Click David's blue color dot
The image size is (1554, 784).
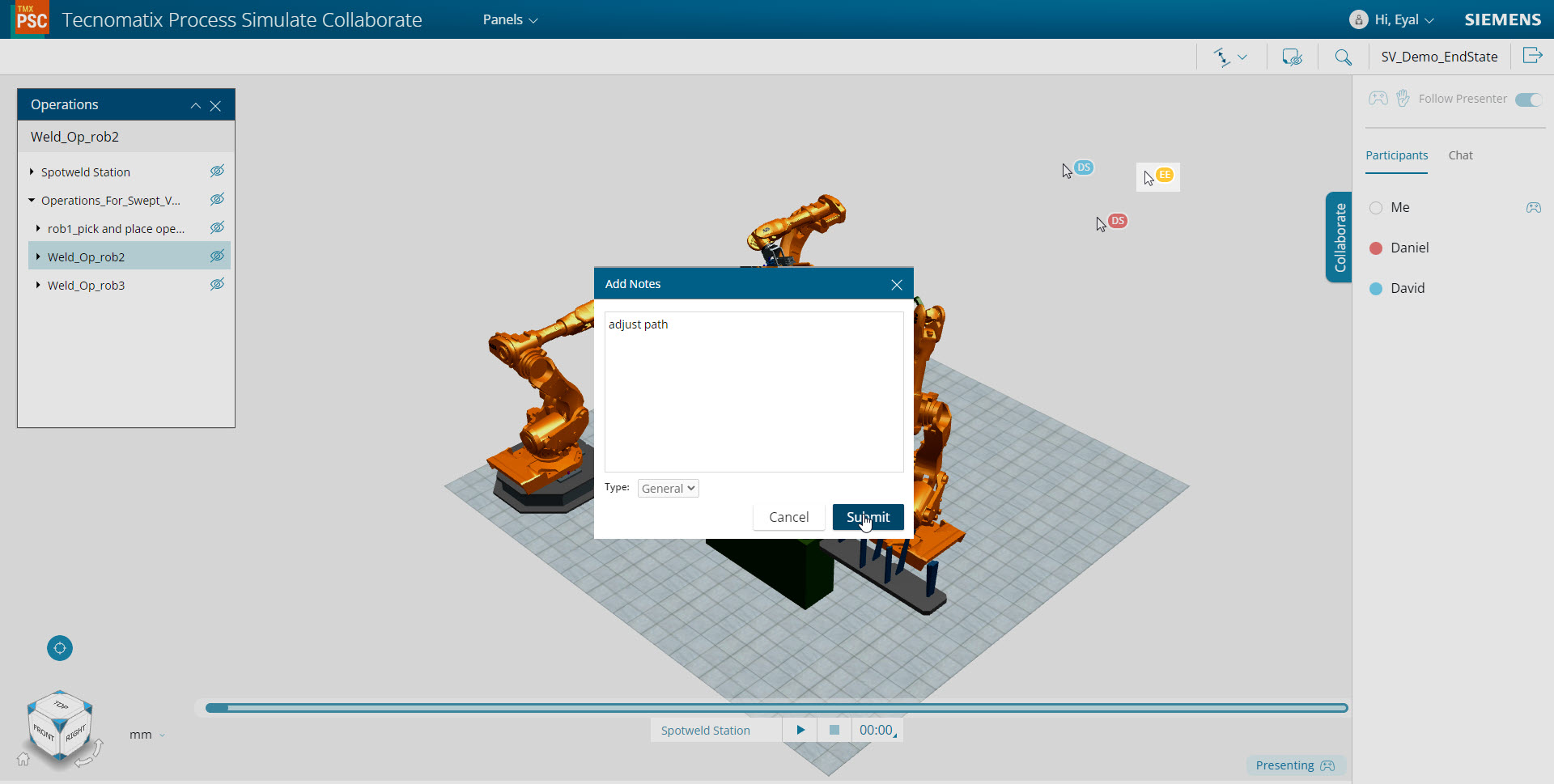pyautogui.click(x=1375, y=289)
